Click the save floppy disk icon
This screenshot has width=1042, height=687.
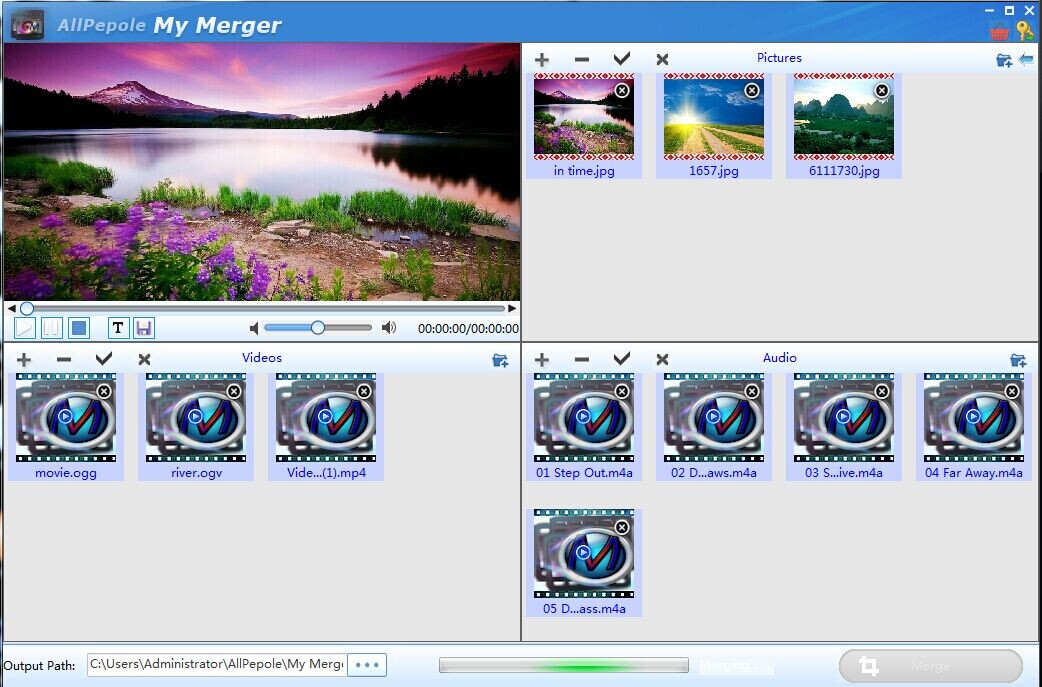[x=143, y=328]
